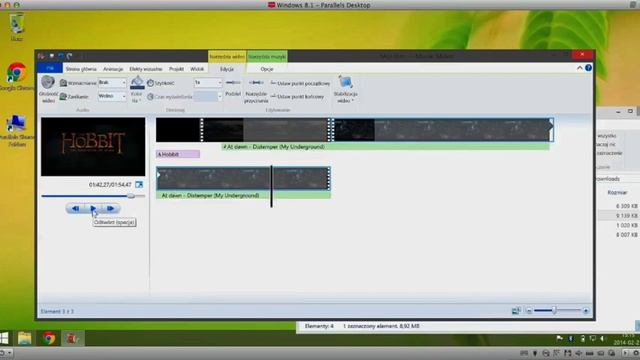
Task: Click zoom out minus in status bar
Action: tap(529, 311)
